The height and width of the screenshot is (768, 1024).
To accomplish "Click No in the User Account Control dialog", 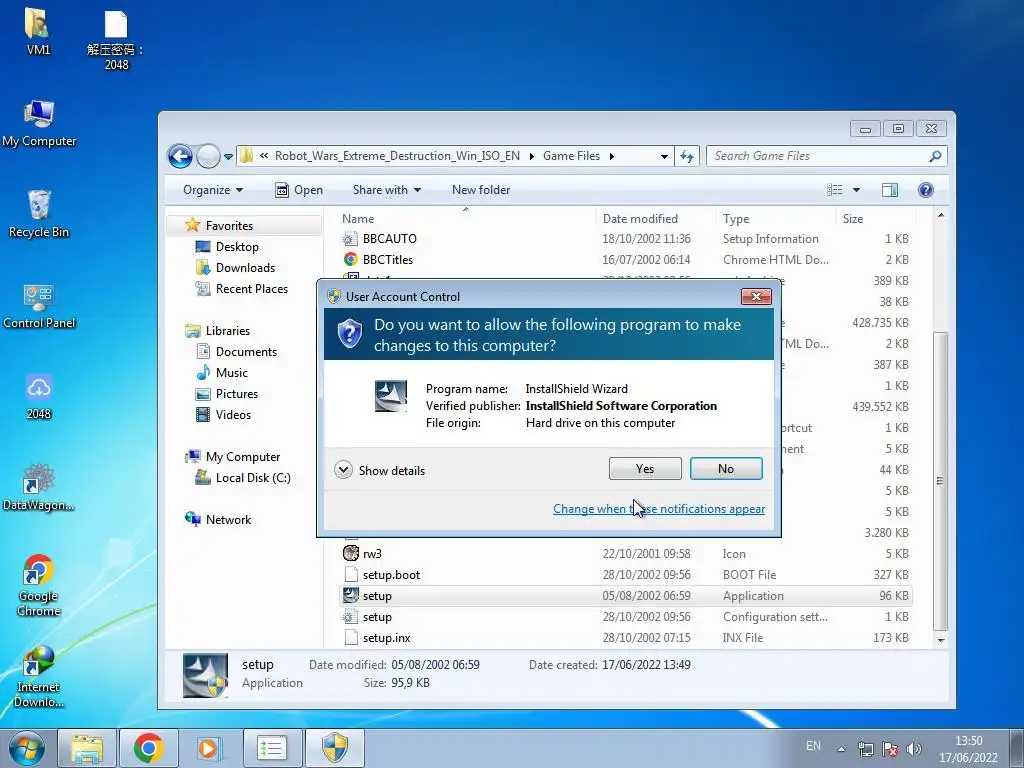I will click(726, 469).
